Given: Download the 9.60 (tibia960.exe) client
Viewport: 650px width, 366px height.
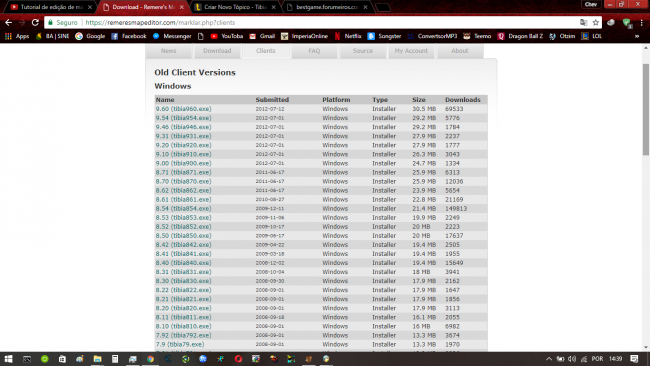Looking at the screenshot, I should tap(183, 109).
